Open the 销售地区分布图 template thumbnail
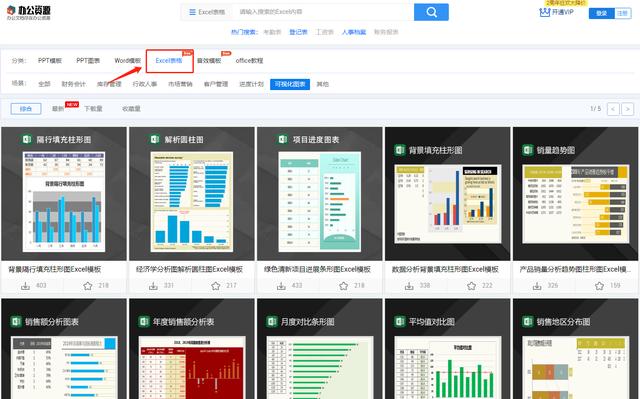This screenshot has width=640, height=399. click(x=576, y=349)
